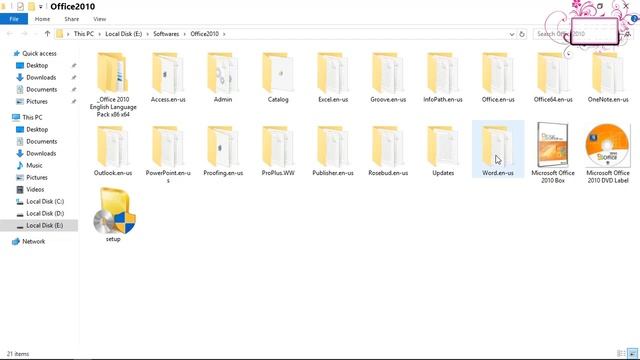The height and width of the screenshot is (360, 640).
Task: Click the Proofing.en-us folder
Action: point(223,151)
